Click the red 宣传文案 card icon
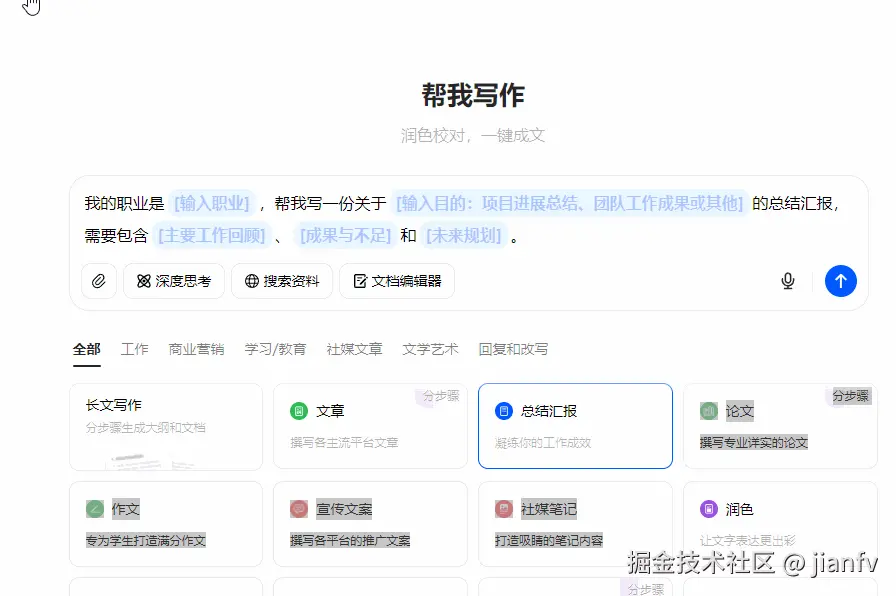Image resolution: width=896 pixels, height=596 pixels. 299,509
